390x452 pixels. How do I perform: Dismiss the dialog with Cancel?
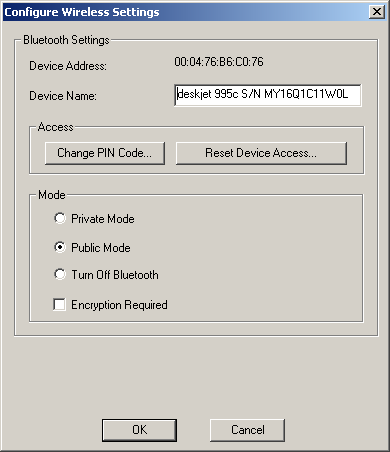[247, 430]
